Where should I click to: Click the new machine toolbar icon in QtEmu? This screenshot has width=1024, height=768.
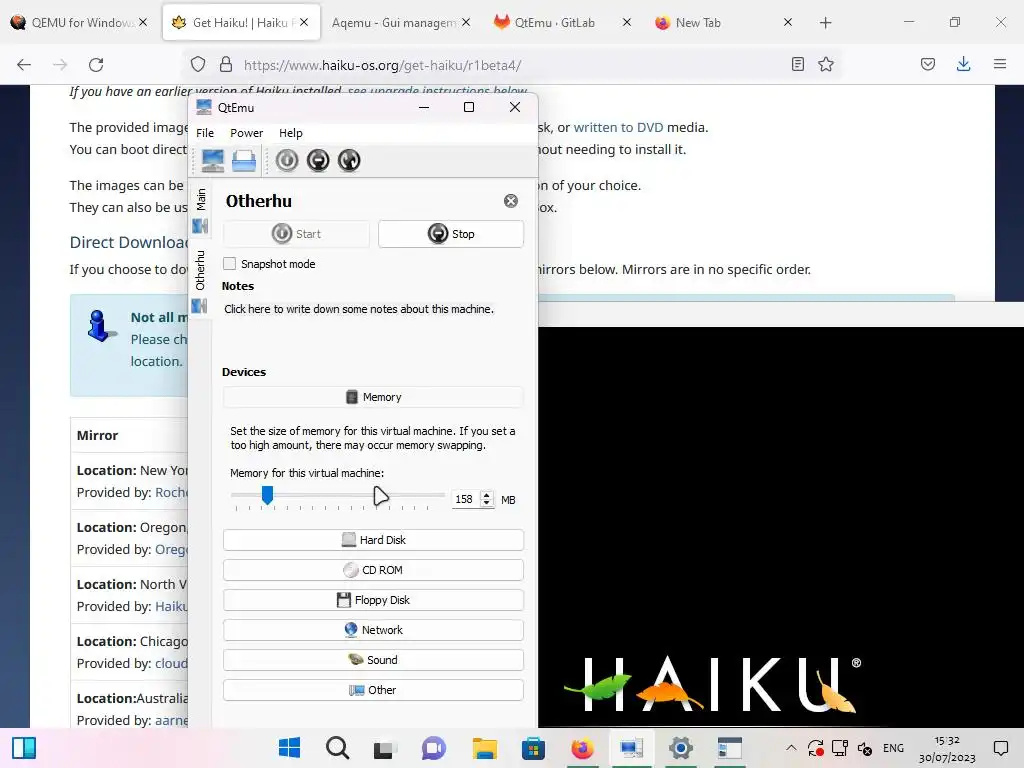(x=213, y=161)
